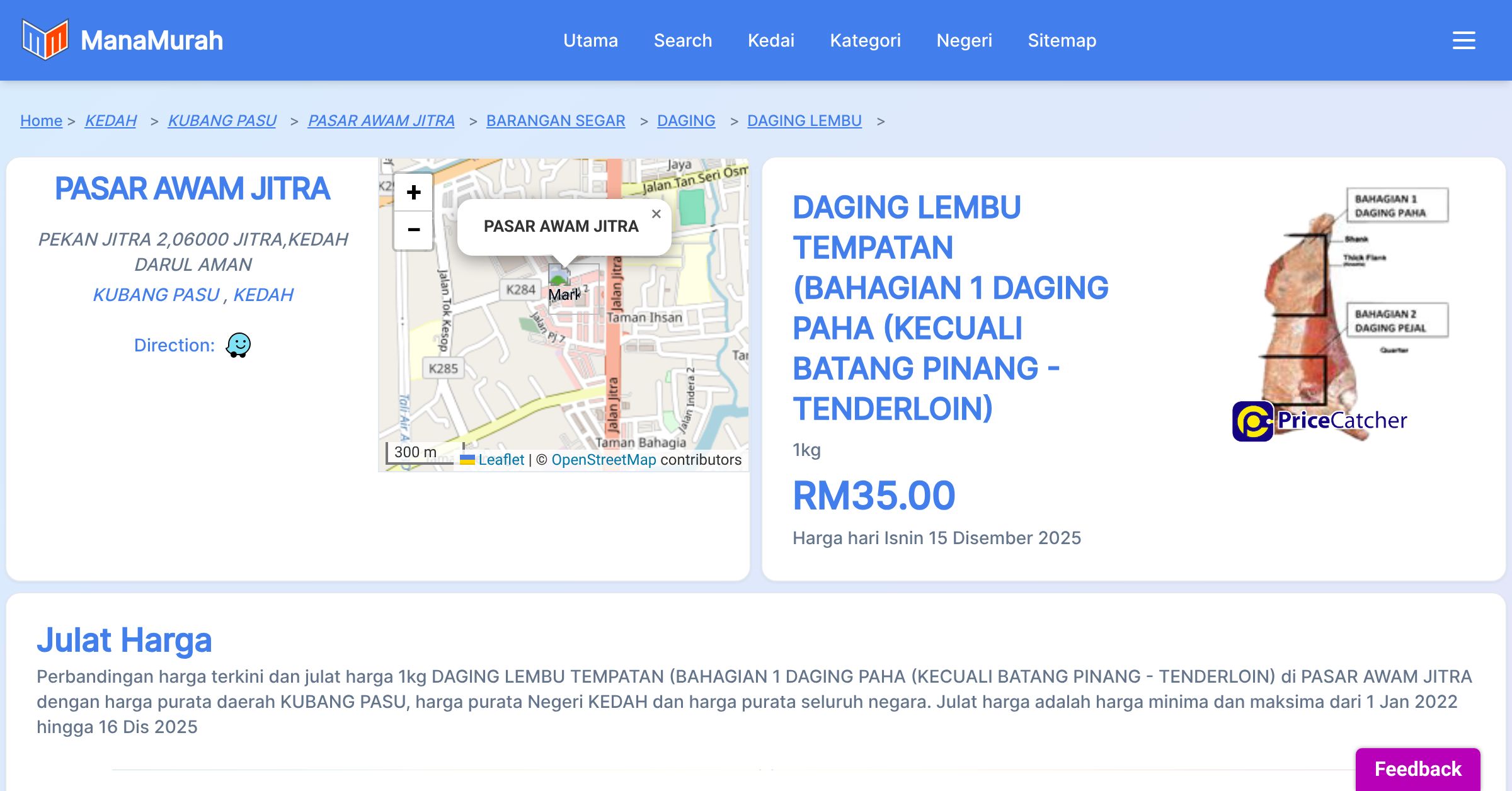This screenshot has width=1512, height=791.
Task: Open the hamburger menu
Action: (1463, 40)
